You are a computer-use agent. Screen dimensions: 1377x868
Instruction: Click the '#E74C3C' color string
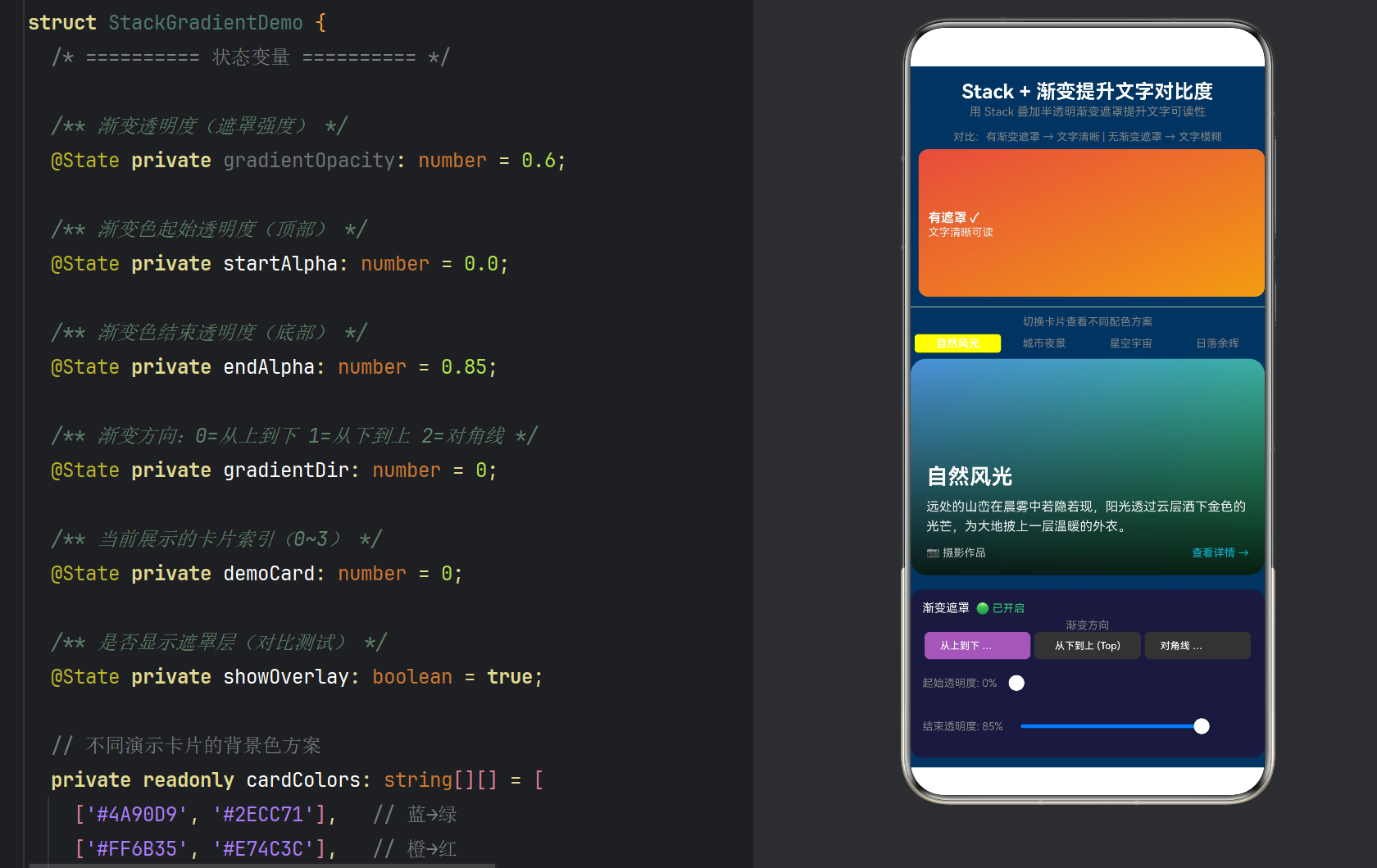(x=263, y=849)
